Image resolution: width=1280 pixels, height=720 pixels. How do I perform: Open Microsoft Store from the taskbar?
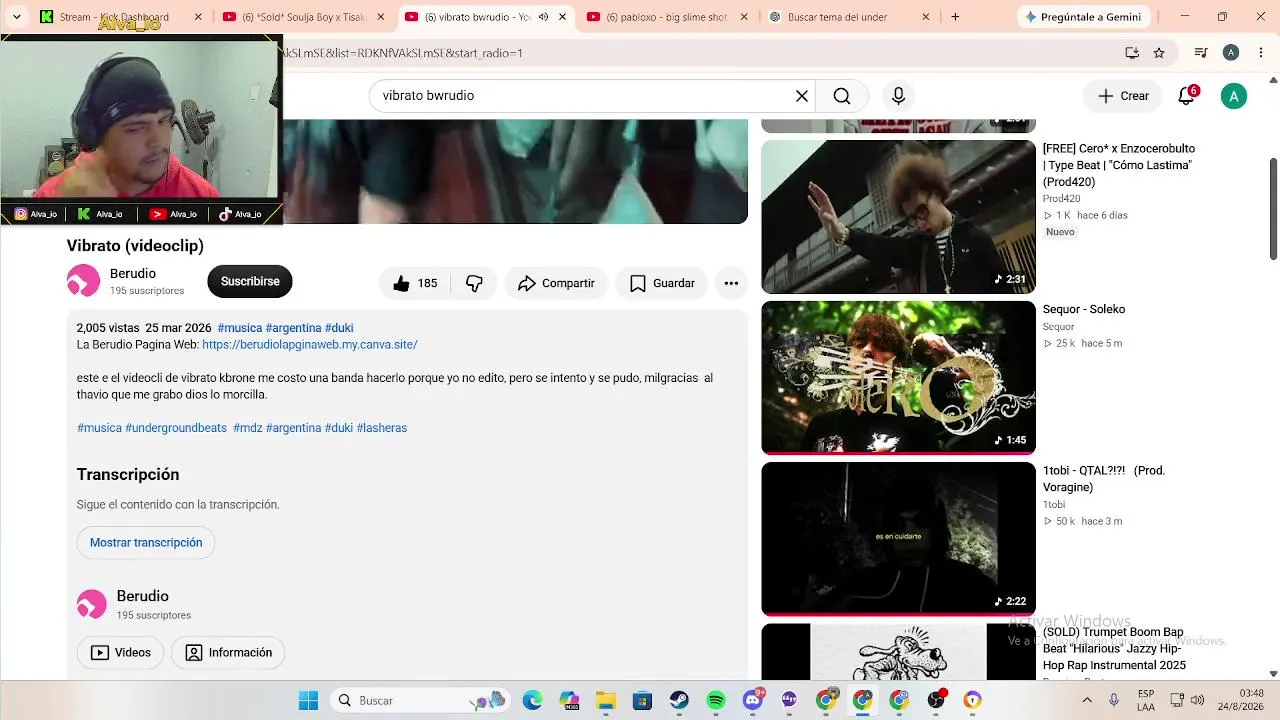point(642,700)
